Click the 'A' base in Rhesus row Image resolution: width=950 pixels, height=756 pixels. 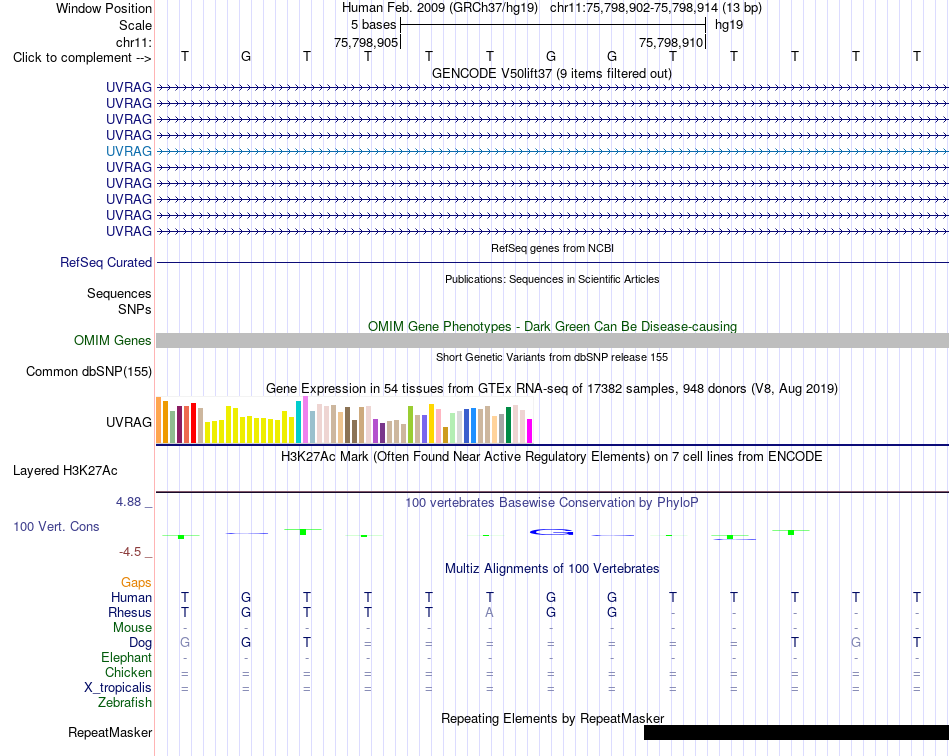[490, 612]
